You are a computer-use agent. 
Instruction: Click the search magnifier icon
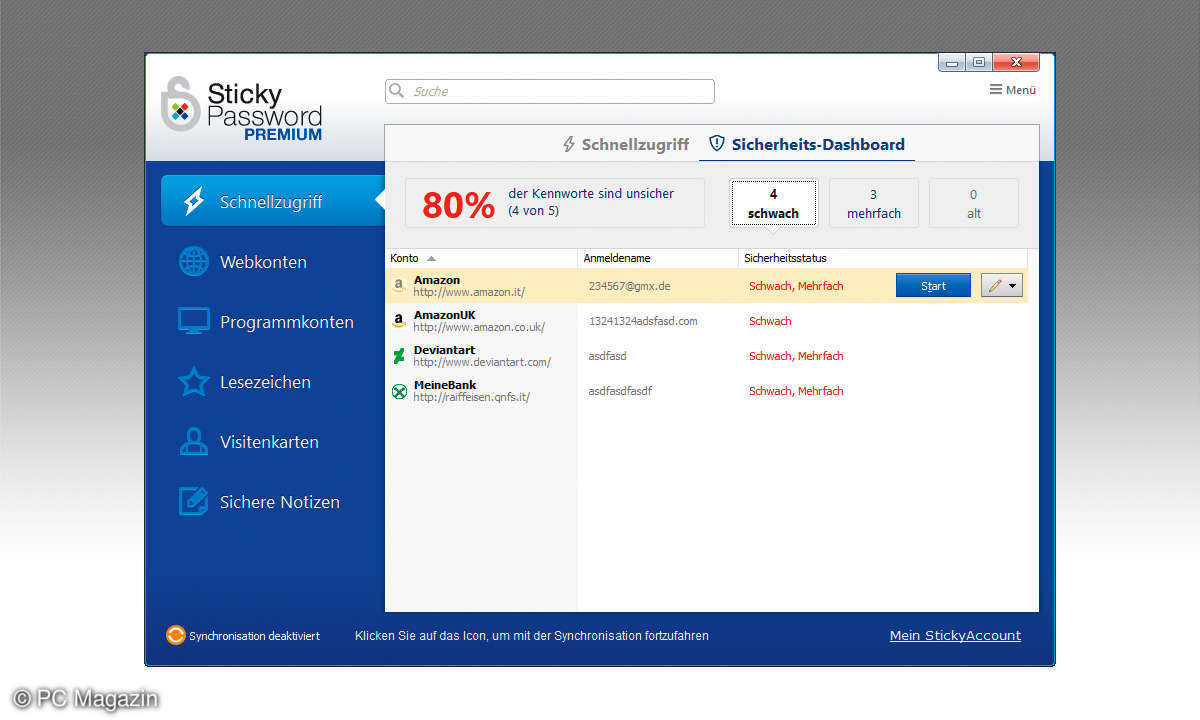397,91
